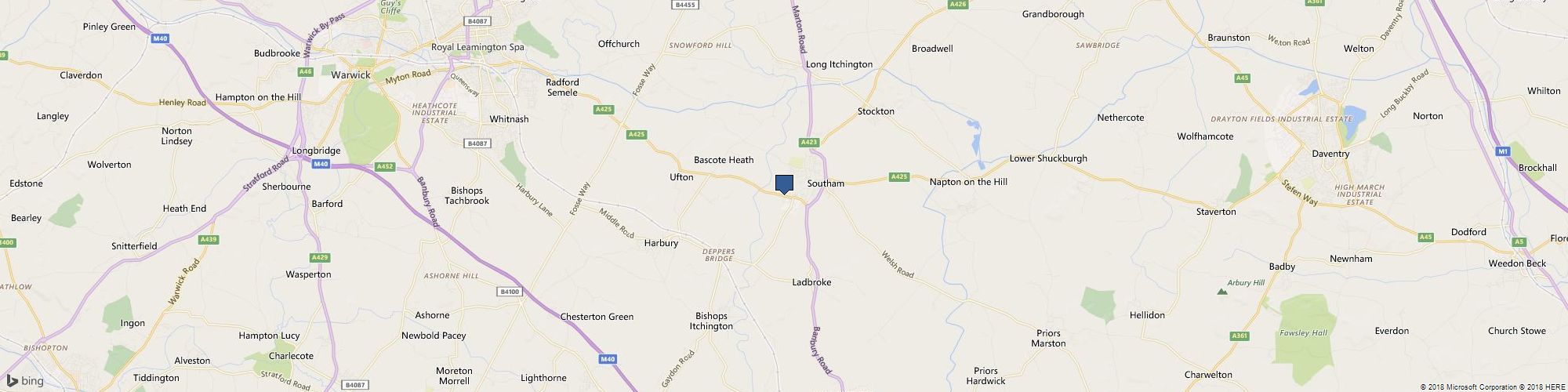Click the Long Itchington label
Screen dimensions: 1568x392
pyautogui.click(x=839, y=64)
